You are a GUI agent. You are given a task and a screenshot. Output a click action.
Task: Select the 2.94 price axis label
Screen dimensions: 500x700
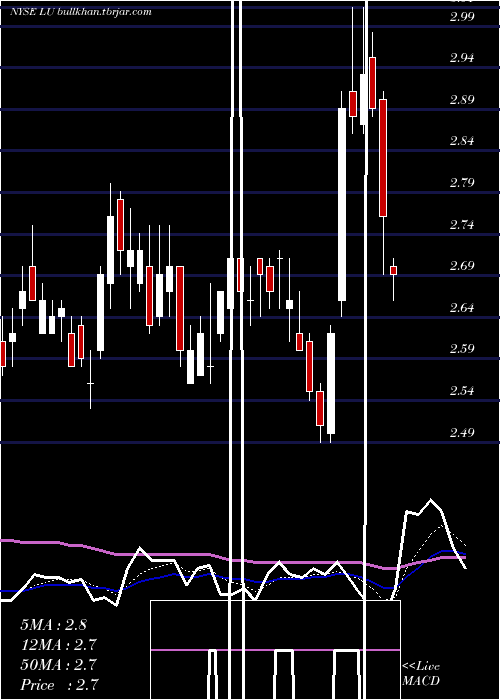tap(462, 58)
